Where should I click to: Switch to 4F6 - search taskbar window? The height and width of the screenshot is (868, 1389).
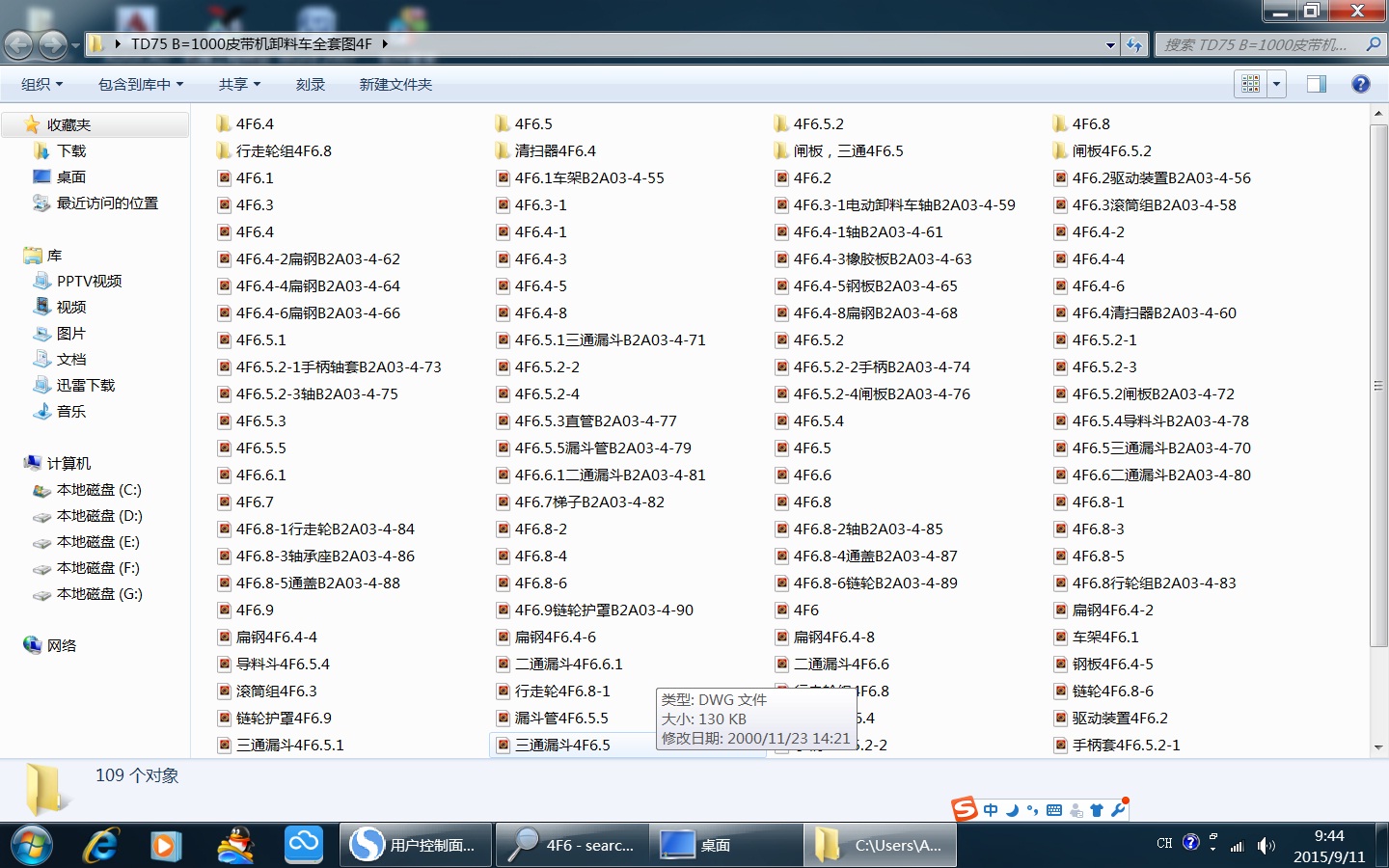click(x=572, y=845)
